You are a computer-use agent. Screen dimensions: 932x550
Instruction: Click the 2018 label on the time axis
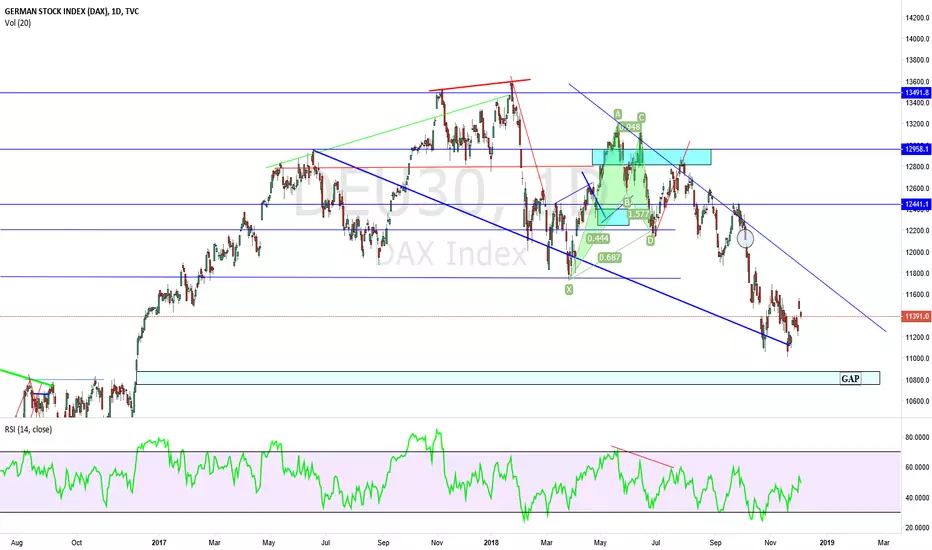pyautogui.click(x=491, y=543)
